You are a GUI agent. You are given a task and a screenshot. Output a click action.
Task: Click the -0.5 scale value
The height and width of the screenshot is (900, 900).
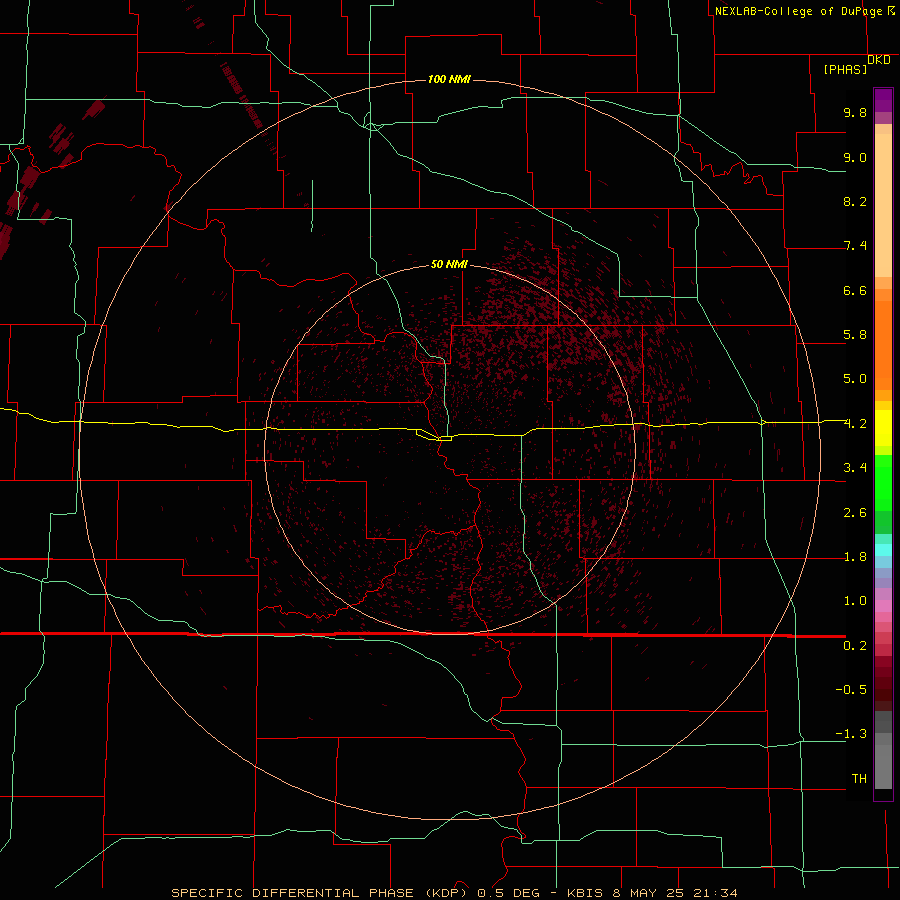pos(851,690)
